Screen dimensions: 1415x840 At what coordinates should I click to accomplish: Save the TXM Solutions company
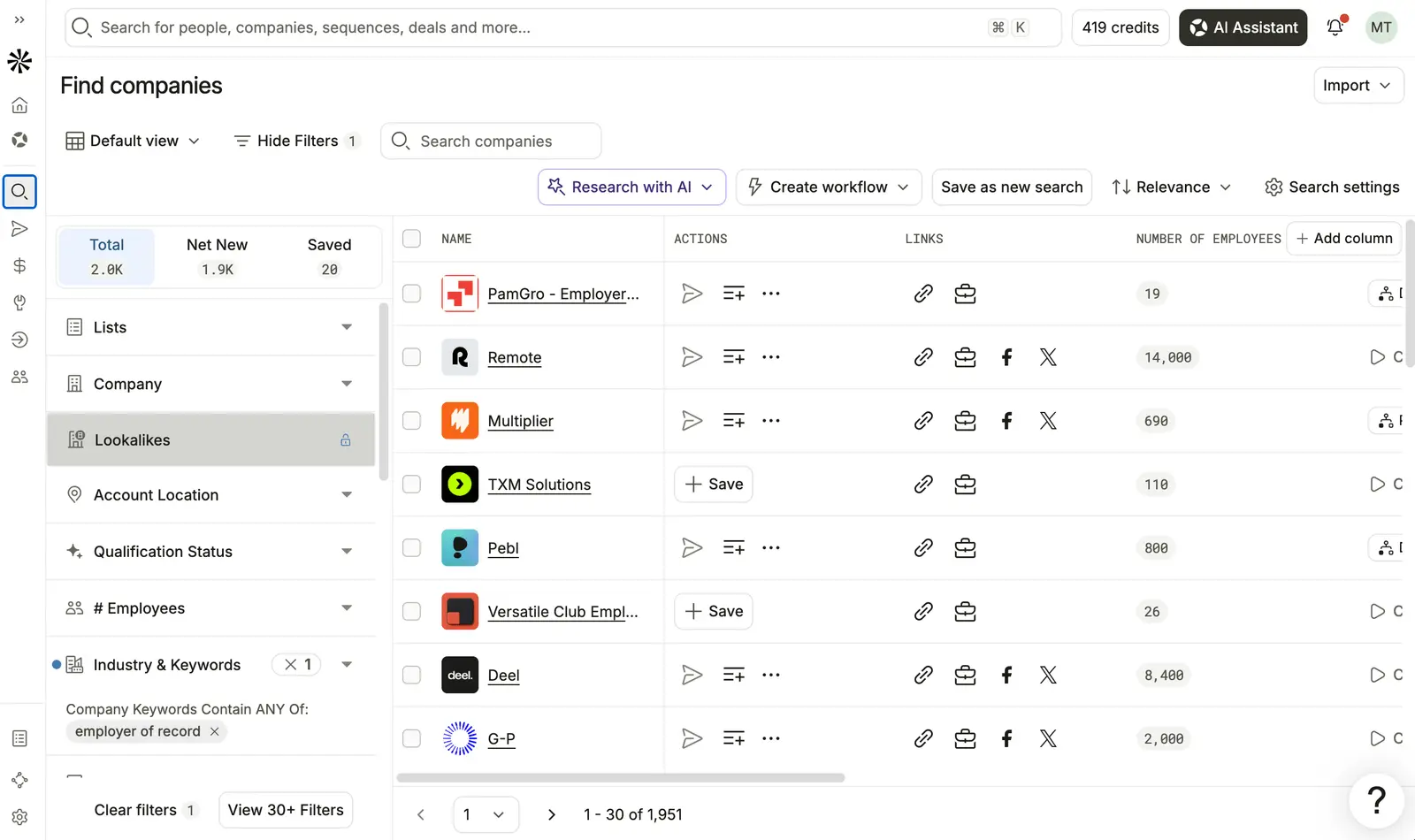[714, 485]
